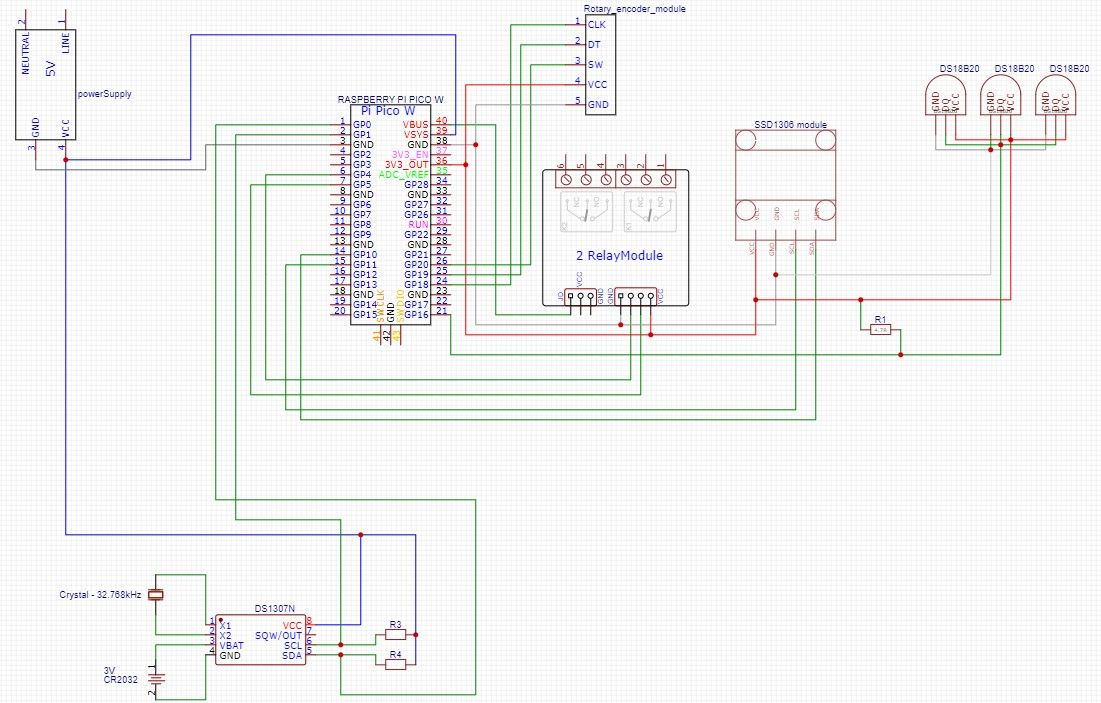Select the GP20 pin label on the Pico
The width and height of the screenshot is (1101, 703).
coord(416,265)
